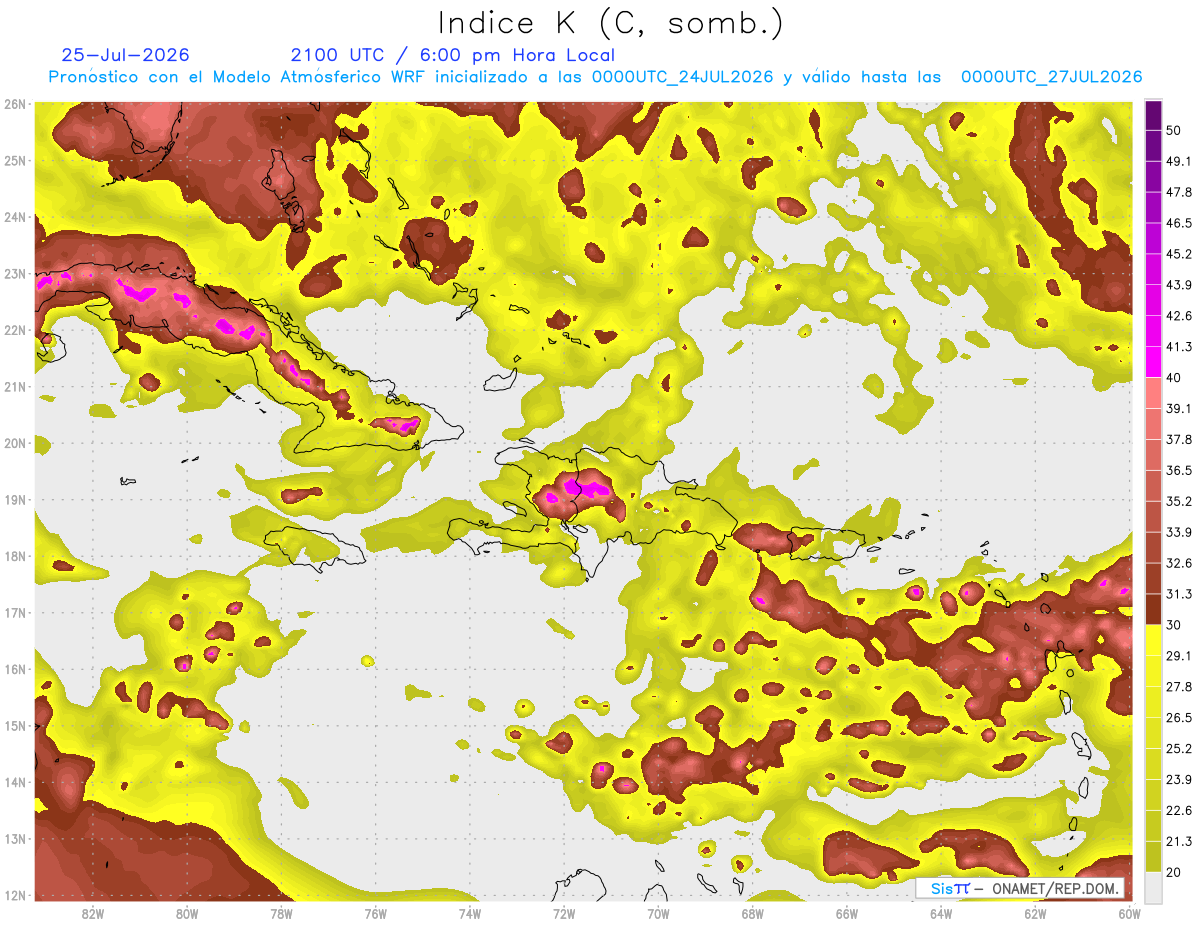The height and width of the screenshot is (927, 1200).
Task: Click the latitude axis label "24N"
Action: (x=15, y=217)
